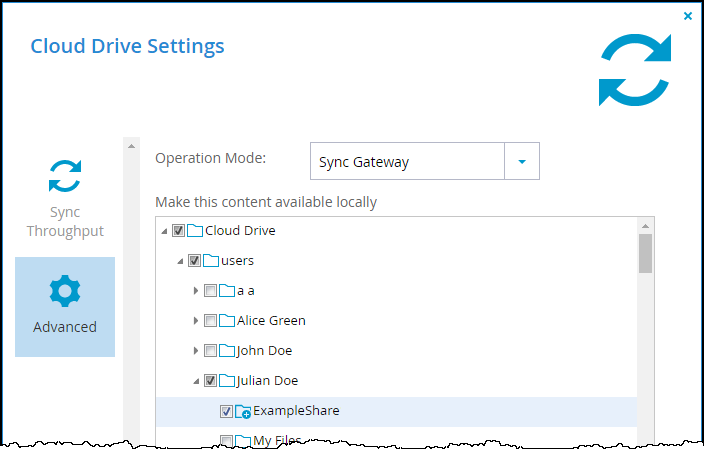704x449 pixels.
Task: Click the Cloud Drive folder icon
Action: [195, 231]
